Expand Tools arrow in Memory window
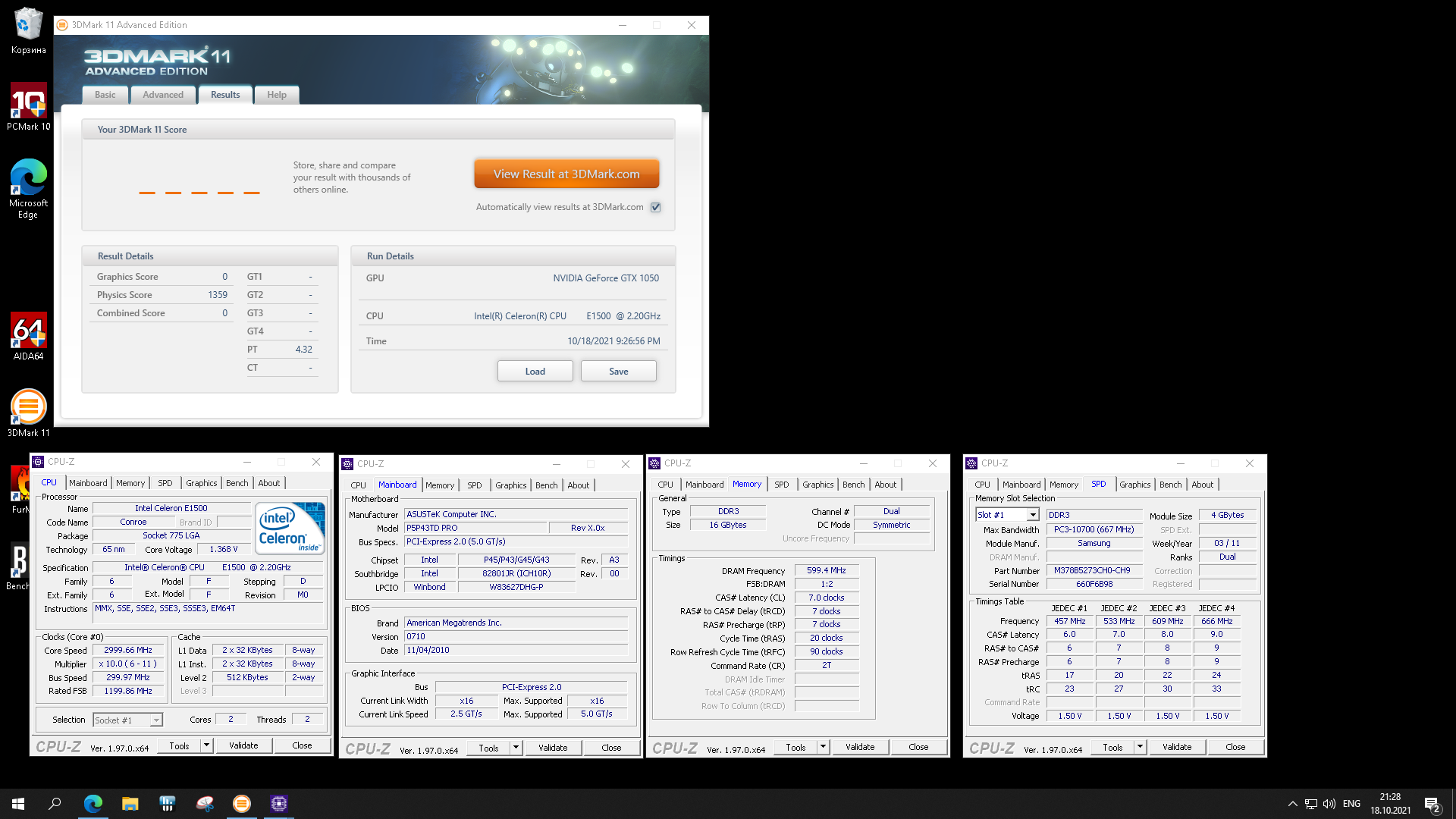1456x819 pixels. pos(823,747)
